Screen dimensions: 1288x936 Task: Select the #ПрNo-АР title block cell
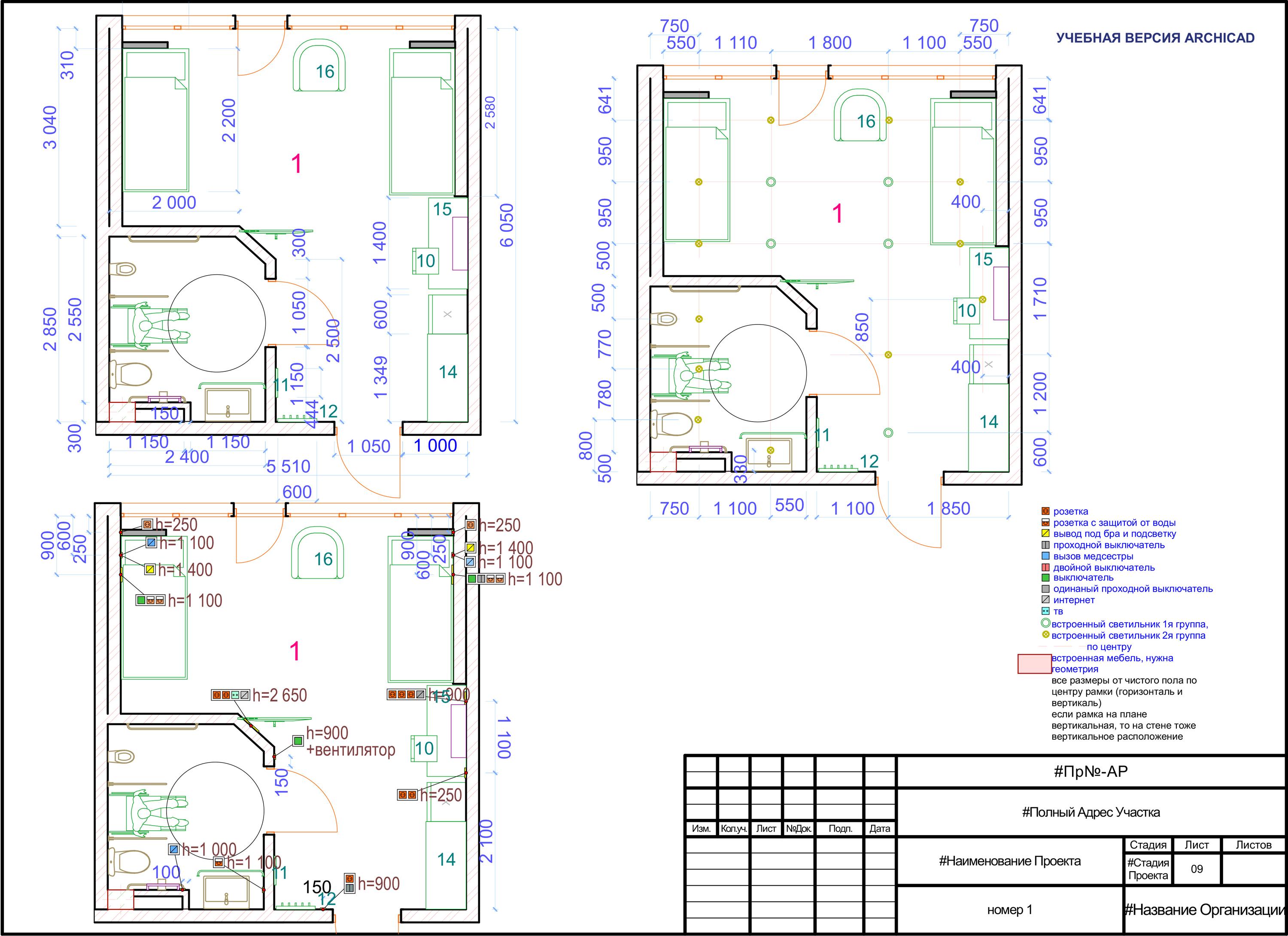point(1091,771)
